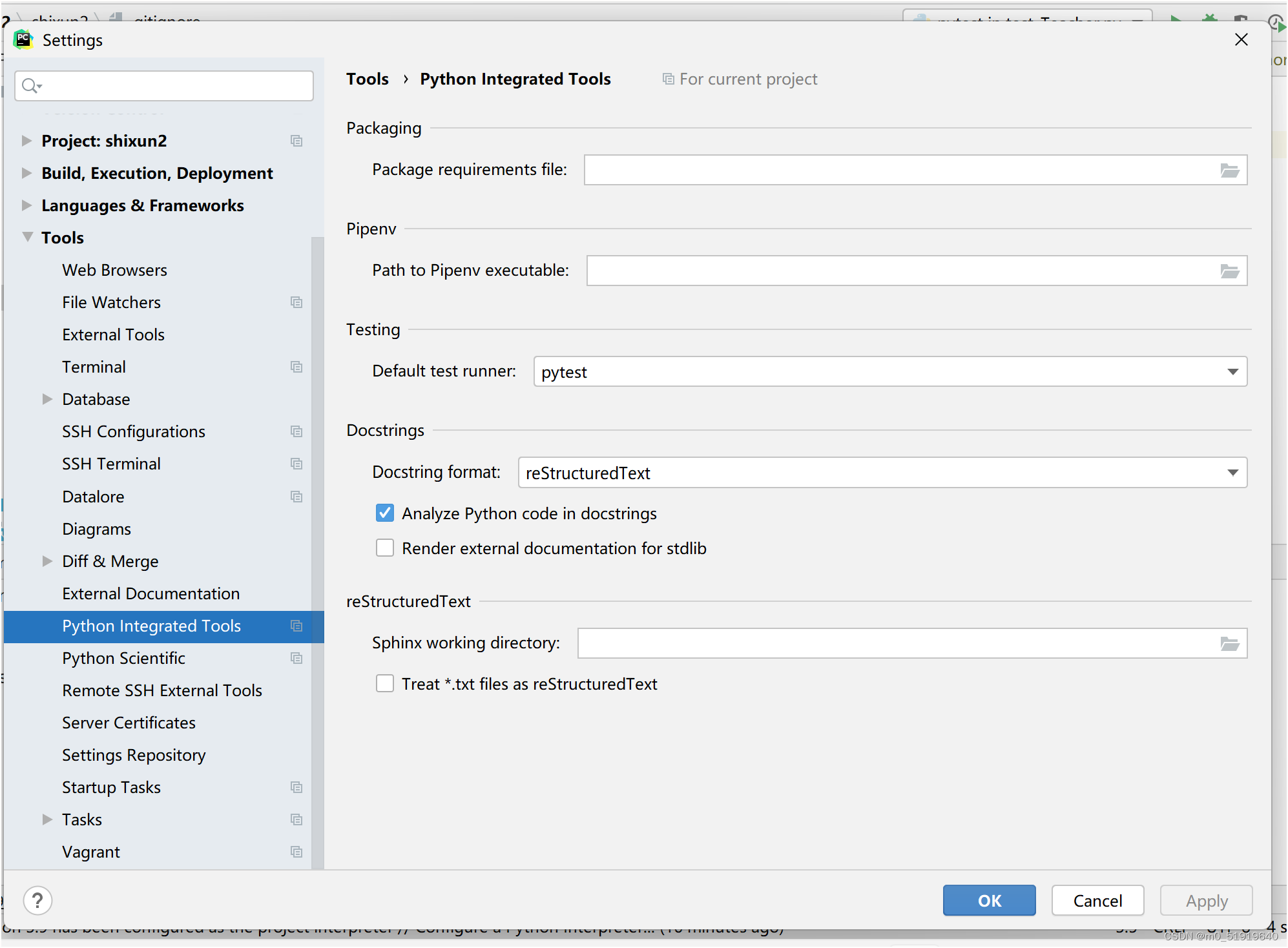
Task: Click the project-level icon beside Project: shixun2
Action: pyautogui.click(x=296, y=141)
